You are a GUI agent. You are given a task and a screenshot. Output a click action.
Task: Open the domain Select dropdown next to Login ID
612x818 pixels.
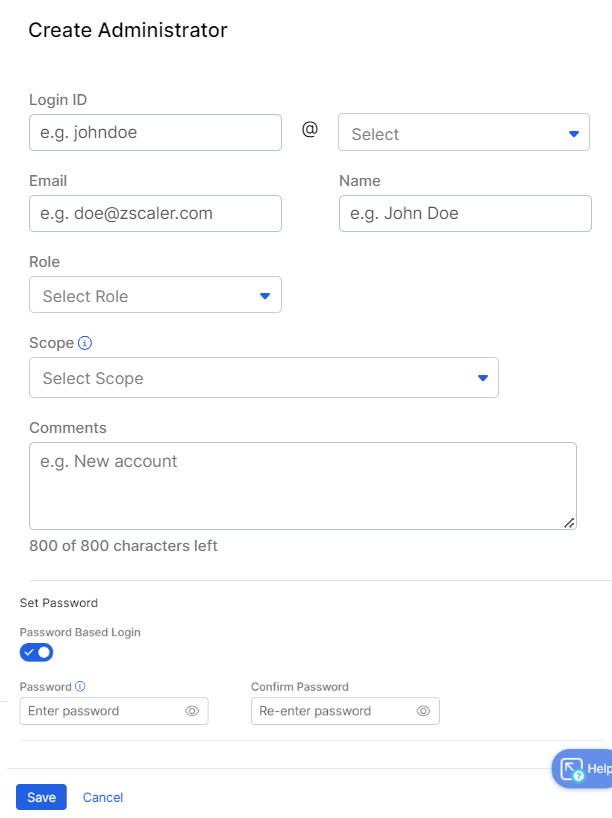pos(463,131)
